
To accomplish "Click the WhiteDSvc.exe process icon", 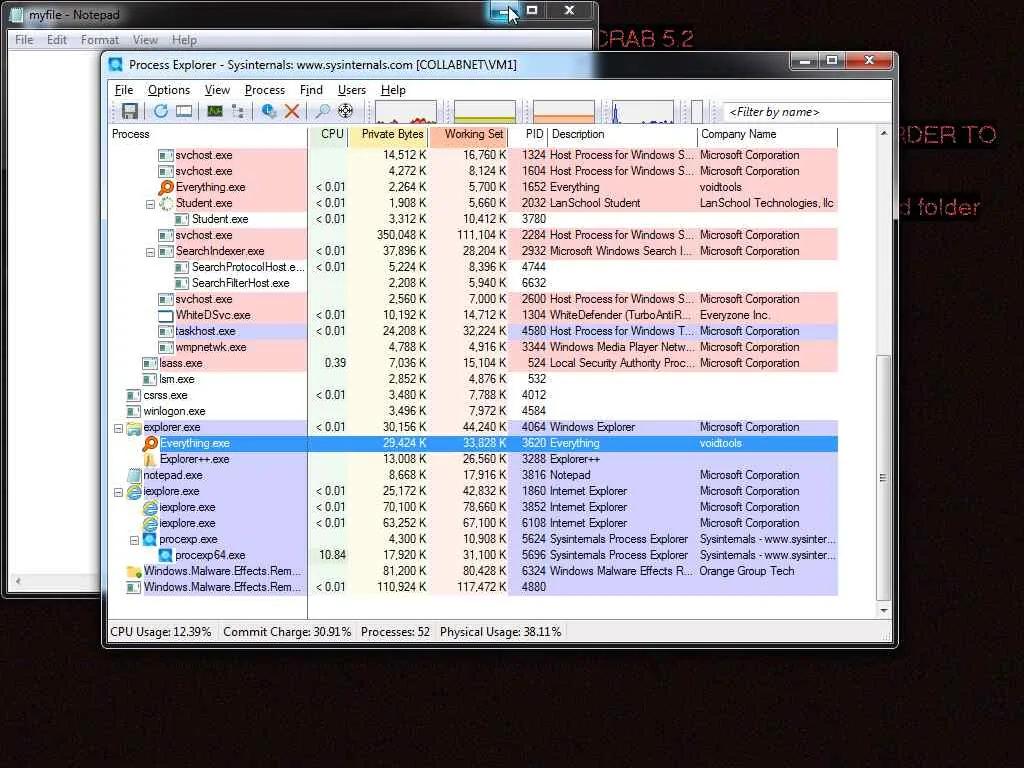I will pos(165,315).
